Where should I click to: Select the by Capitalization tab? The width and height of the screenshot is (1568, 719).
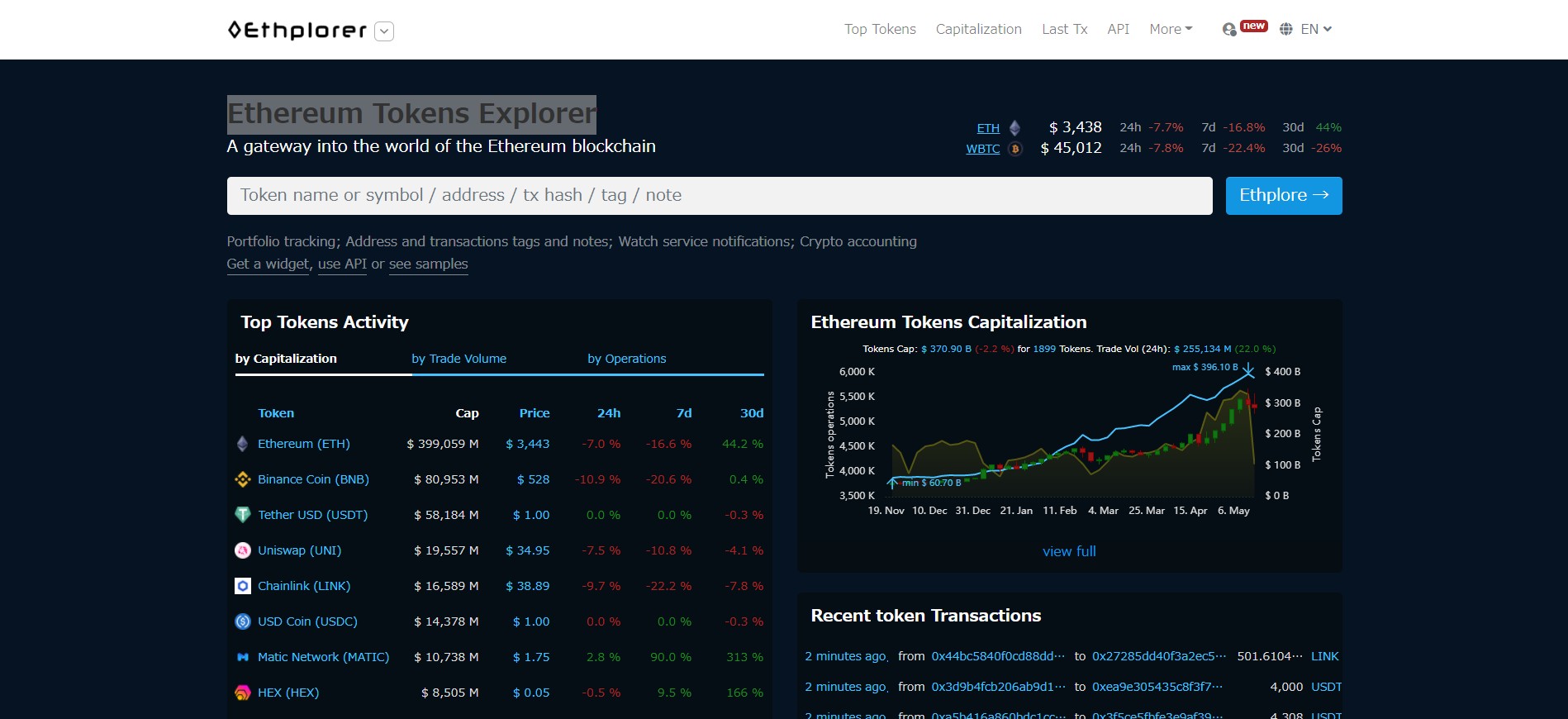coord(286,359)
